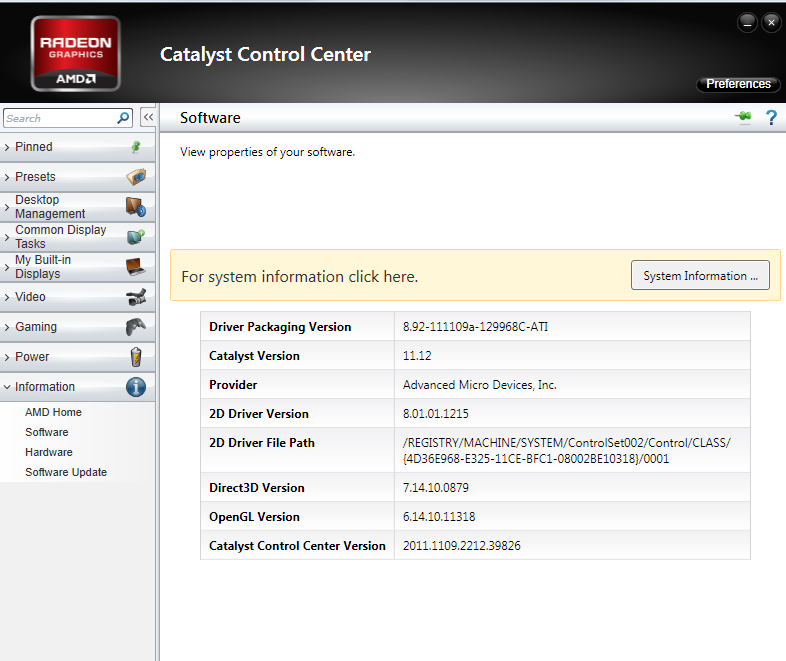Open the Preferences menu

[x=738, y=84]
